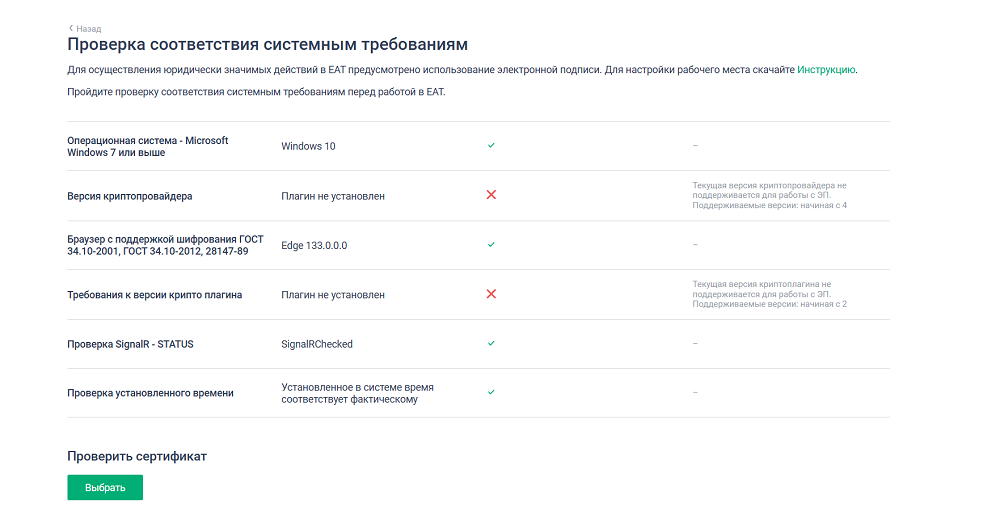The width and height of the screenshot is (1000, 511).
Task: Select the 'SignalRChecked' value text
Action: [x=317, y=344]
